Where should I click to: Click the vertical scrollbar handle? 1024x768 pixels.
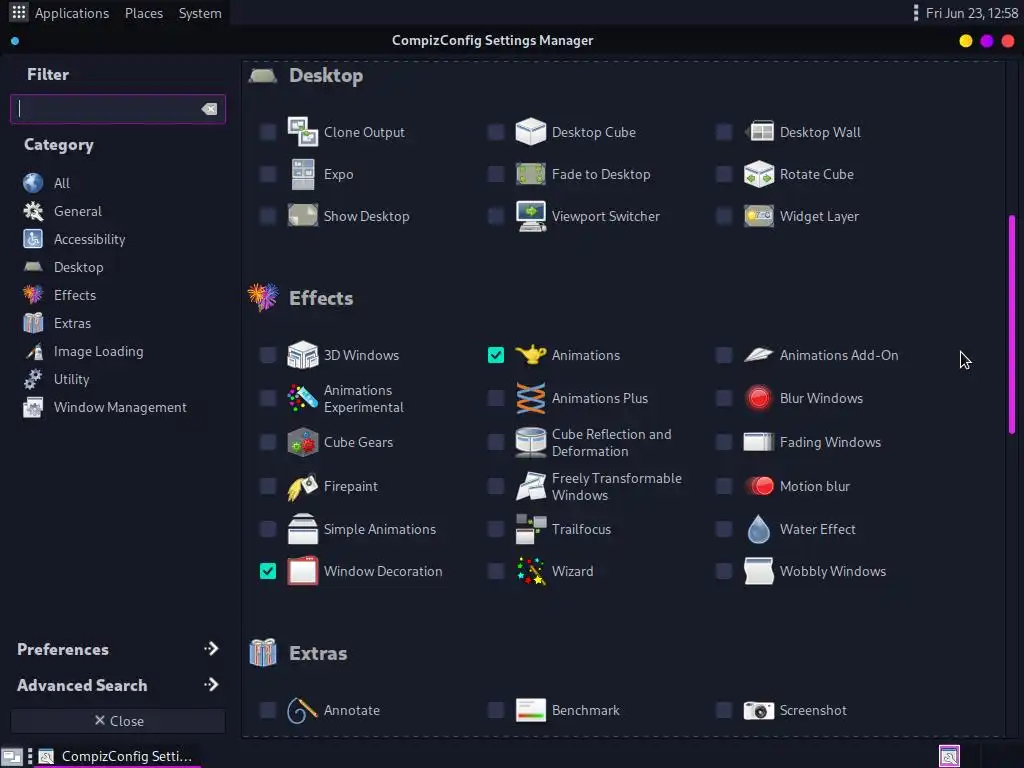[1012, 324]
